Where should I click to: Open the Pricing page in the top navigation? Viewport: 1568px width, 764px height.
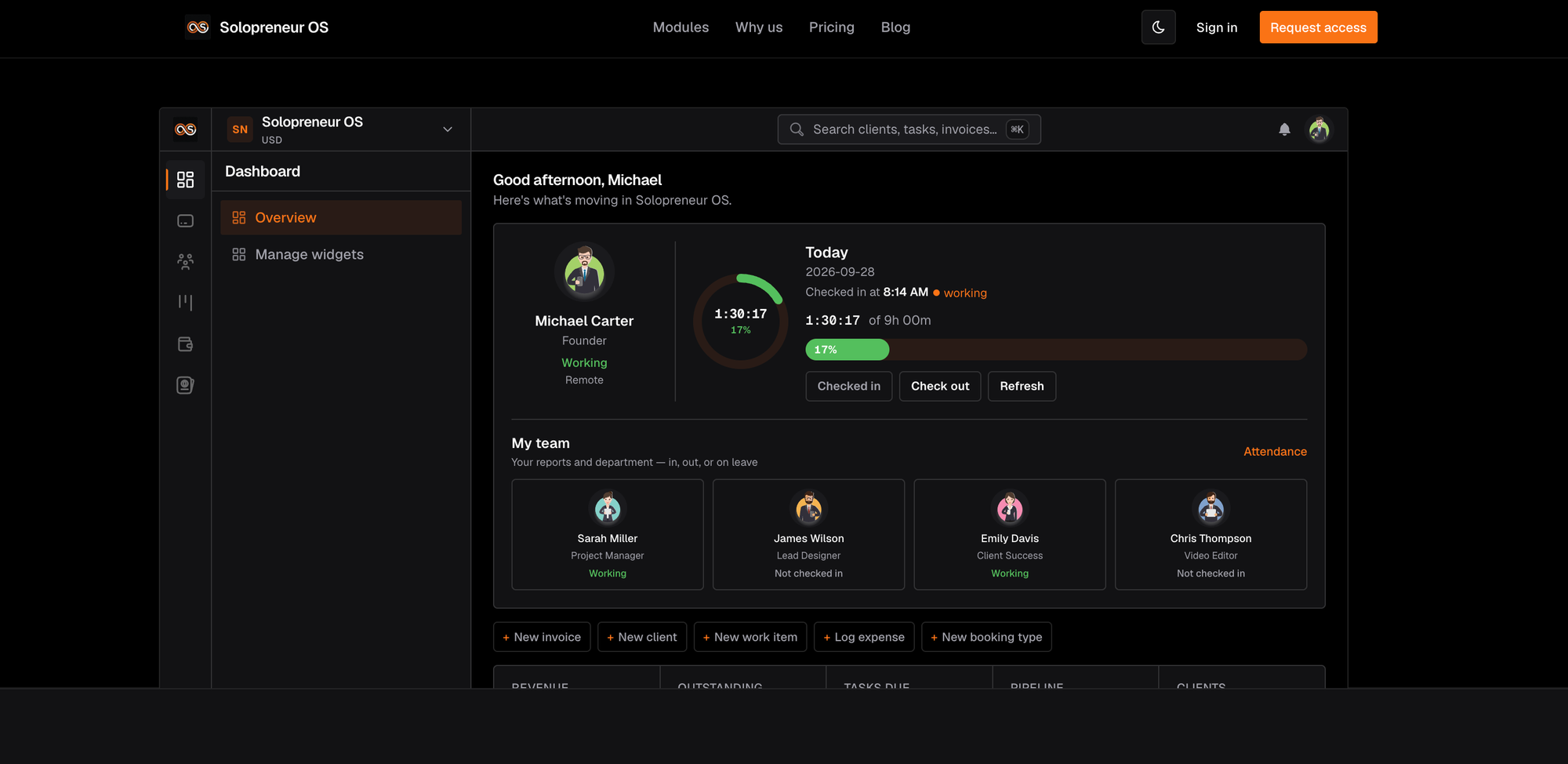point(832,27)
